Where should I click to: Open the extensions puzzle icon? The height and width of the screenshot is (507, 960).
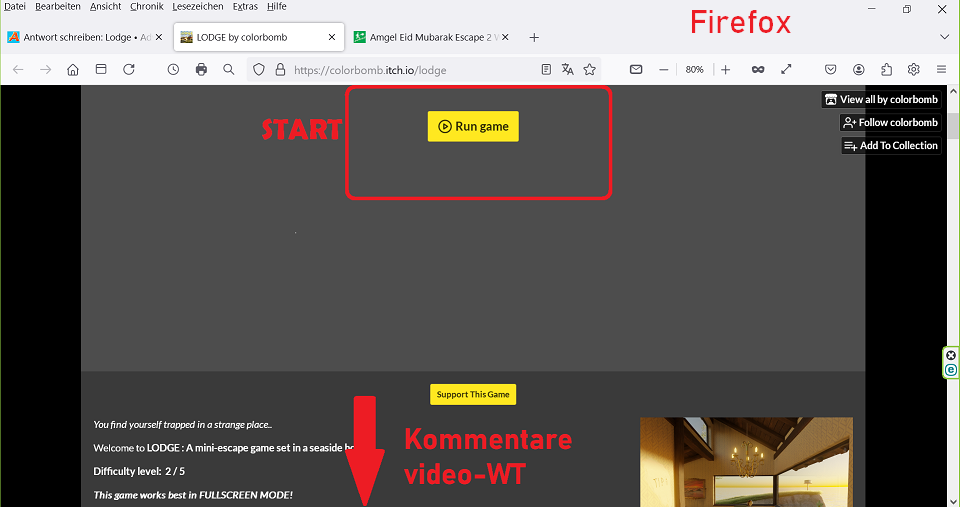(x=886, y=70)
